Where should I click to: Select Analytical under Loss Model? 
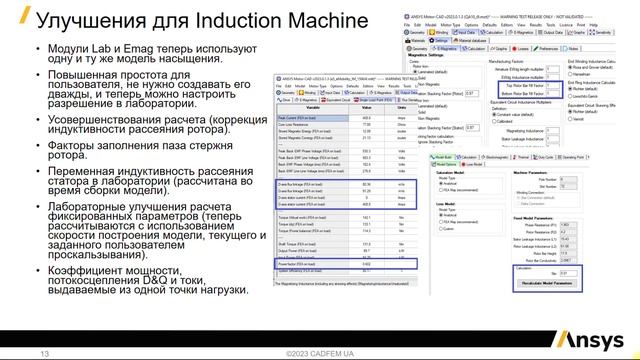(x=447, y=215)
